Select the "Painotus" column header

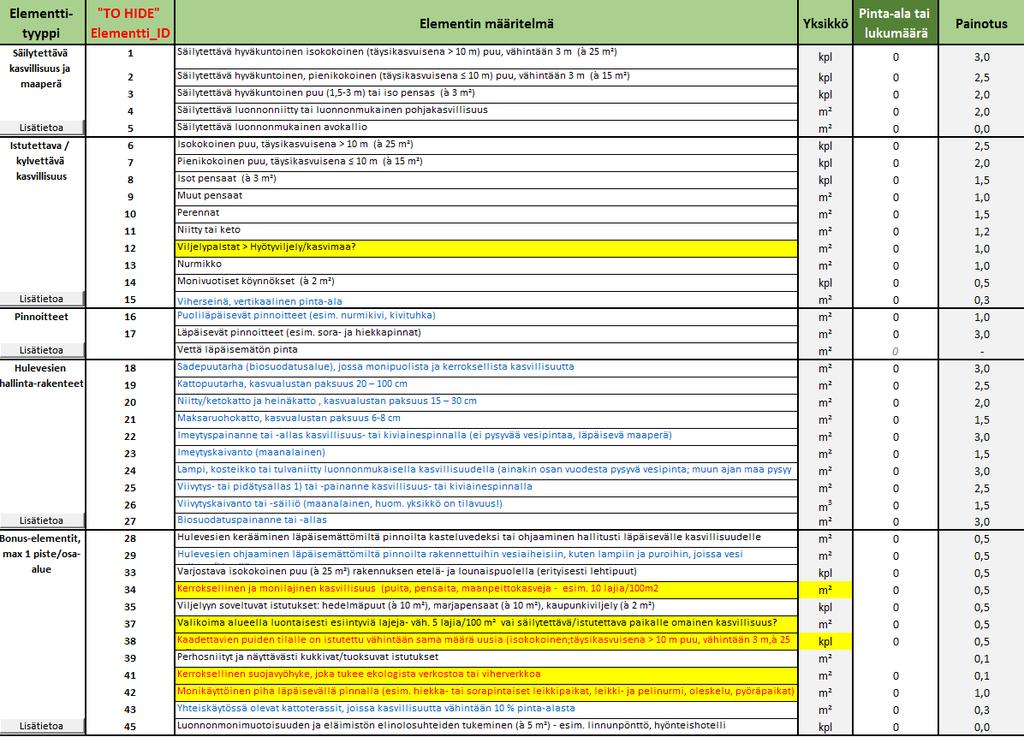[981, 23]
